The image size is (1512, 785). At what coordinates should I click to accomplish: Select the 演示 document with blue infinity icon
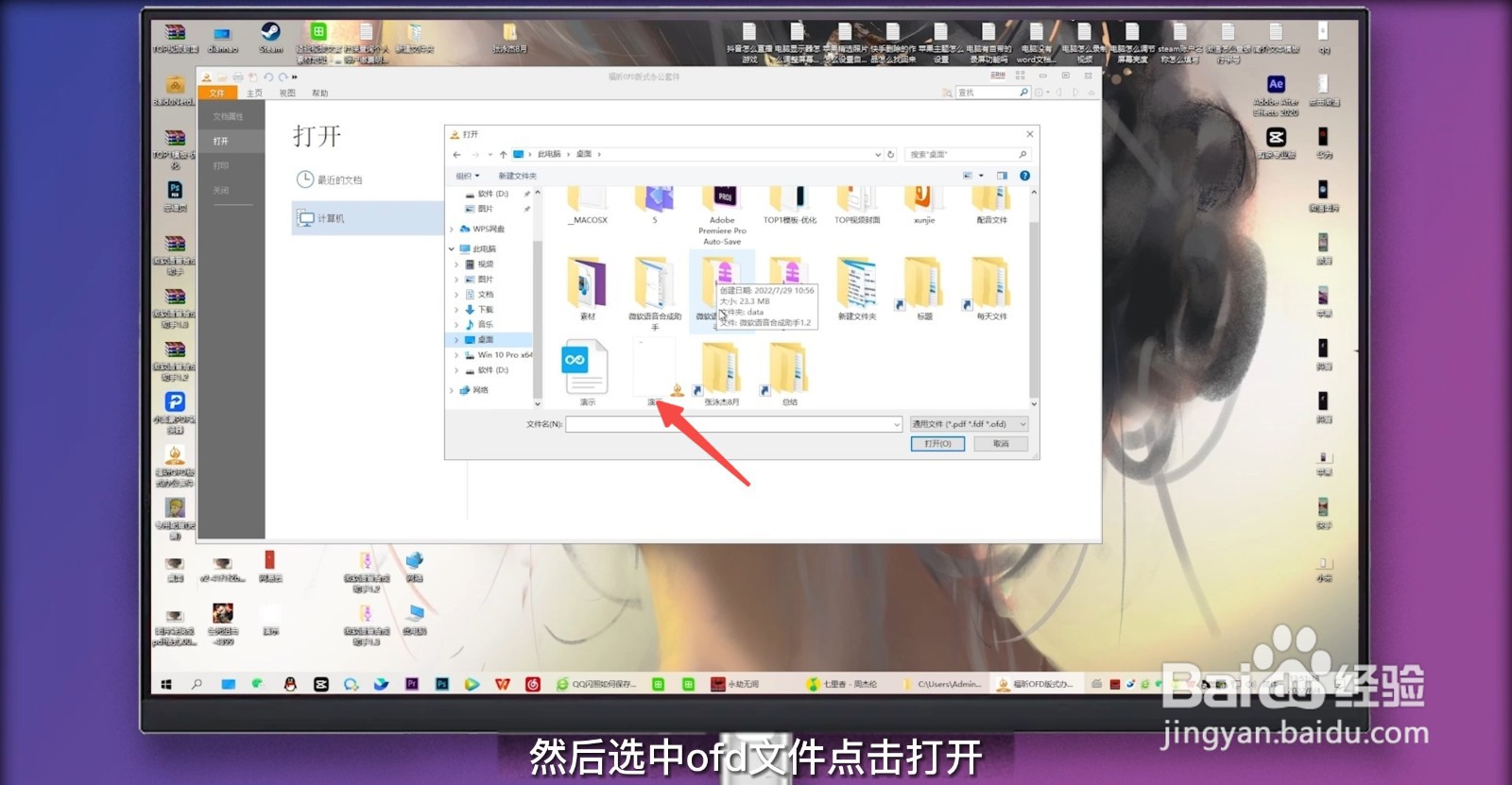(x=587, y=372)
